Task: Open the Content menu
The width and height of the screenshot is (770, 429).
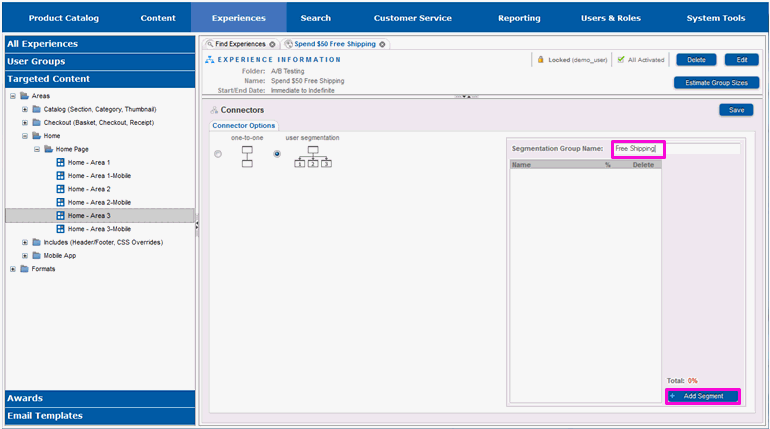Action: pos(158,18)
